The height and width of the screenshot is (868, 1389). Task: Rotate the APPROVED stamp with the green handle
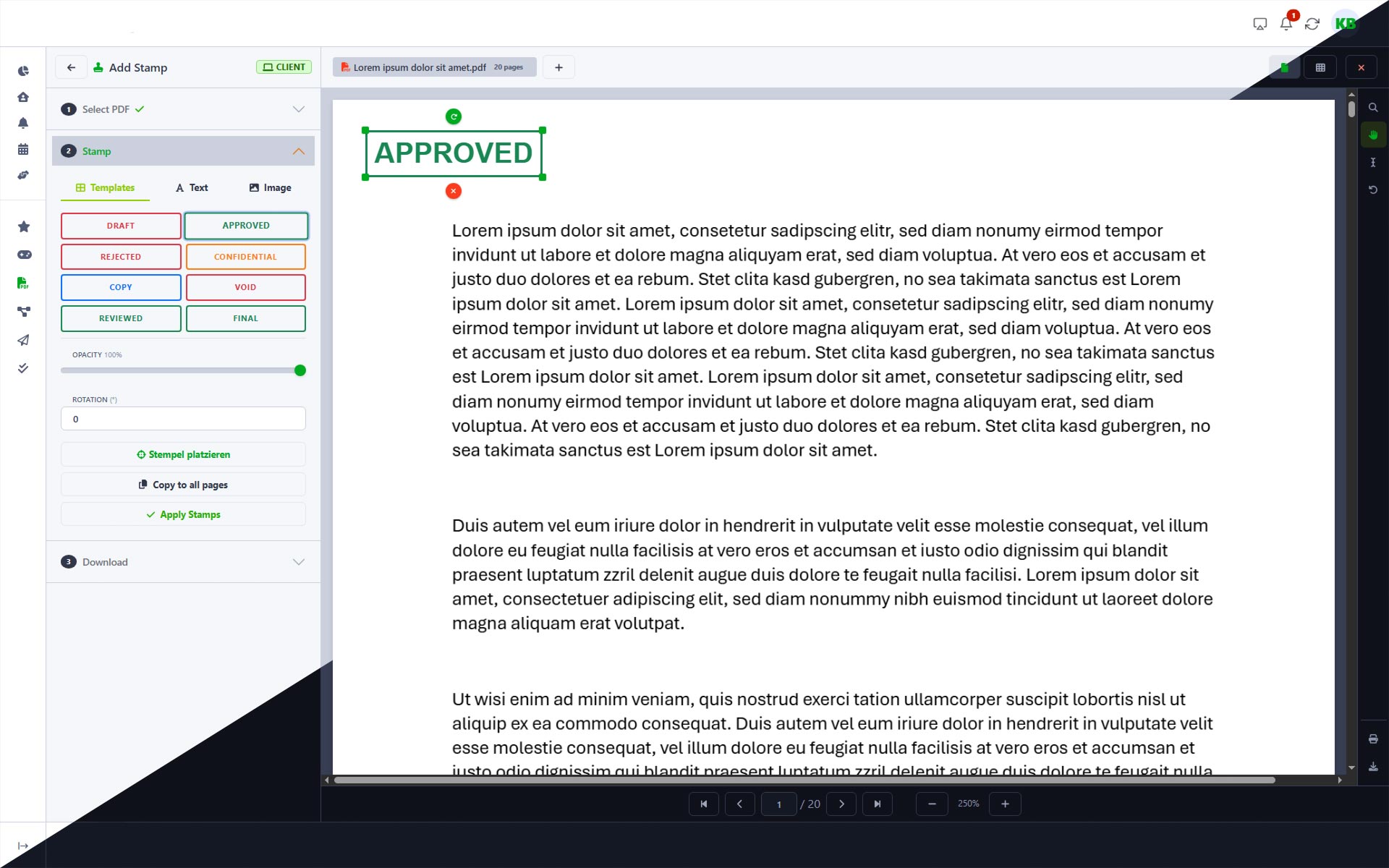point(453,116)
